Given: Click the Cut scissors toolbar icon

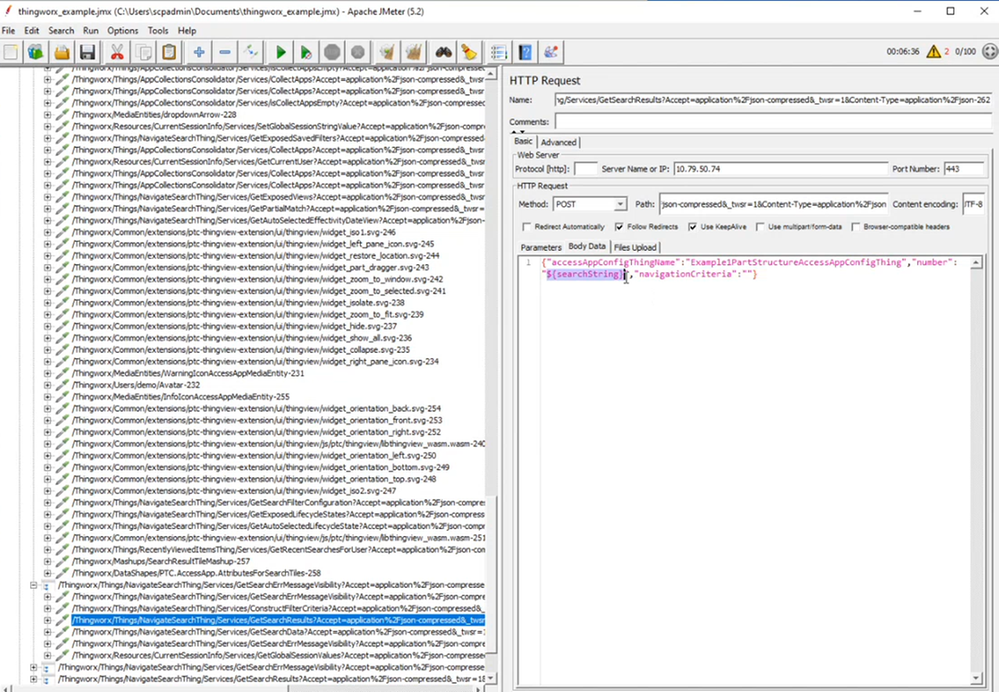Looking at the screenshot, I should [x=117, y=52].
